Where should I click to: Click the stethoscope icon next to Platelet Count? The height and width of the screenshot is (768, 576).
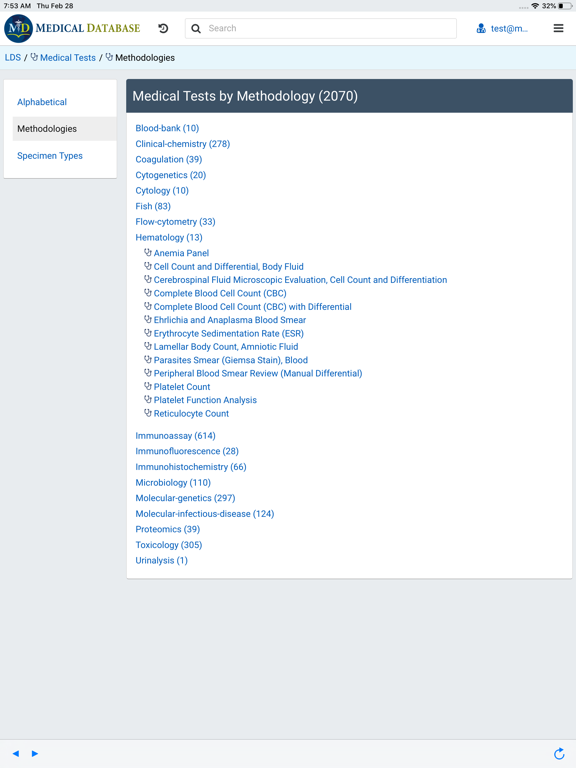[x=147, y=386]
